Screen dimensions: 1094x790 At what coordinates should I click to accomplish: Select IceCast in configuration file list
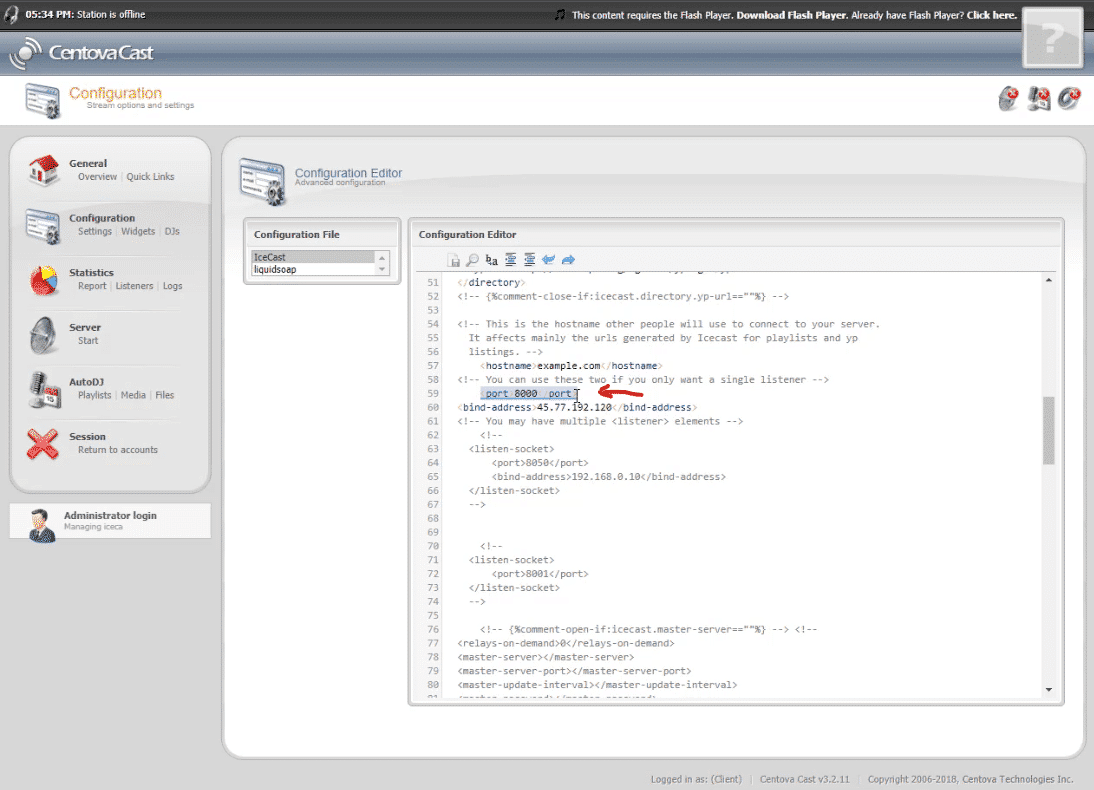coord(313,257)
